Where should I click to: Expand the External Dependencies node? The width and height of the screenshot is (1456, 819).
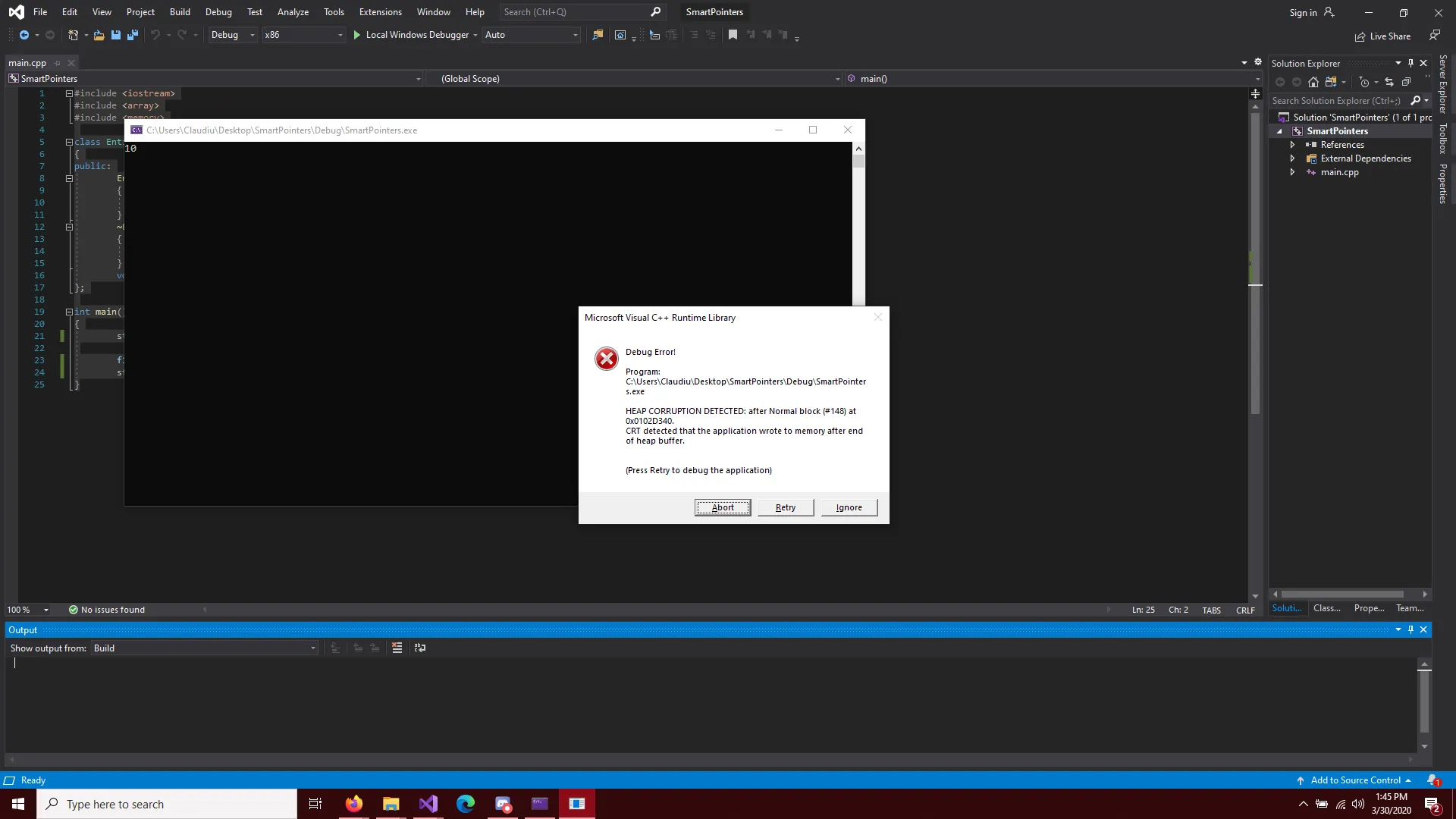(x=1292, y=158)
